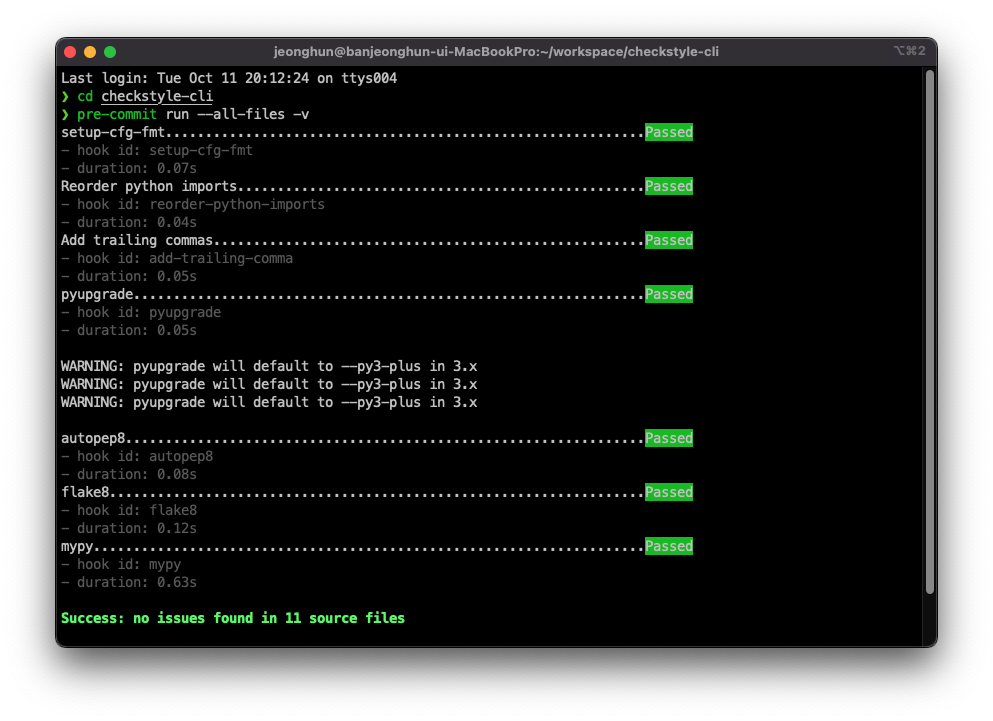993x721 pixels.
Task: Click the first pyupgrade WARNING line
Action: click(269, 366)
